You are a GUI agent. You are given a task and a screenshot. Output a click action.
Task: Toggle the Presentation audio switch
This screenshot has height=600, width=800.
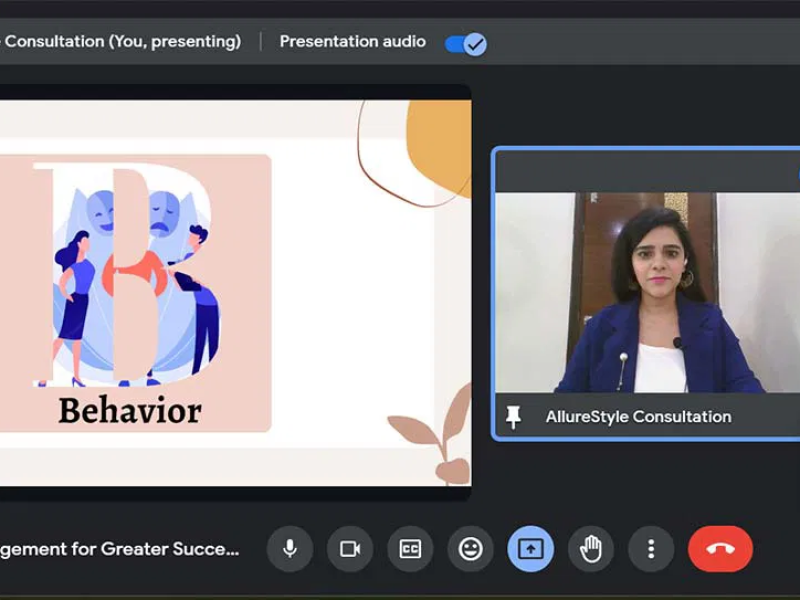pos(466,44)
